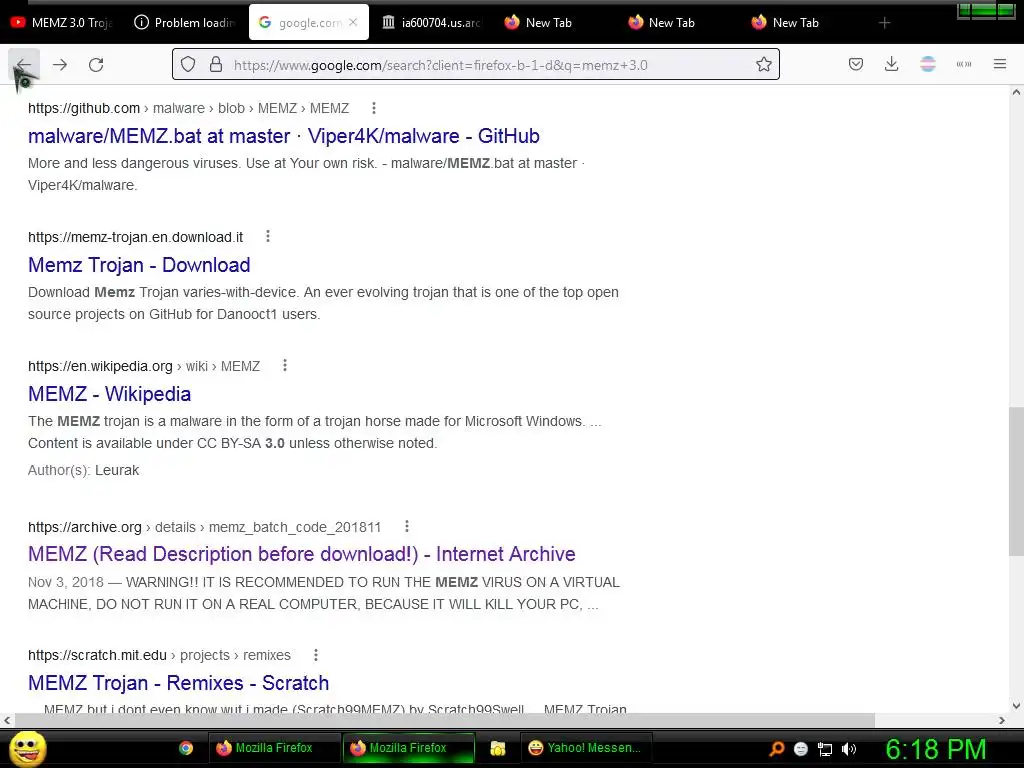This screenshot has height=768, width=1024.
Task: Click the https://archive.org breadcrumb text
Action: click(85, 527)
